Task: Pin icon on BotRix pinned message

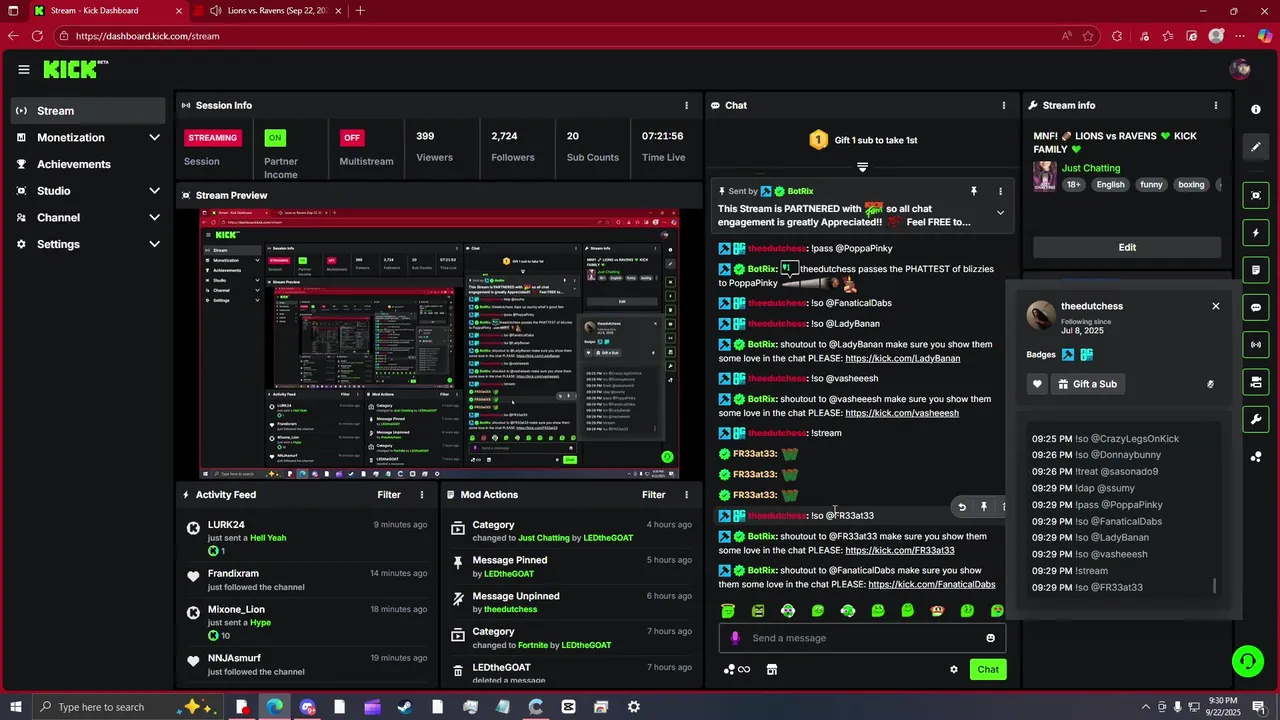Action: pos(973,191)
